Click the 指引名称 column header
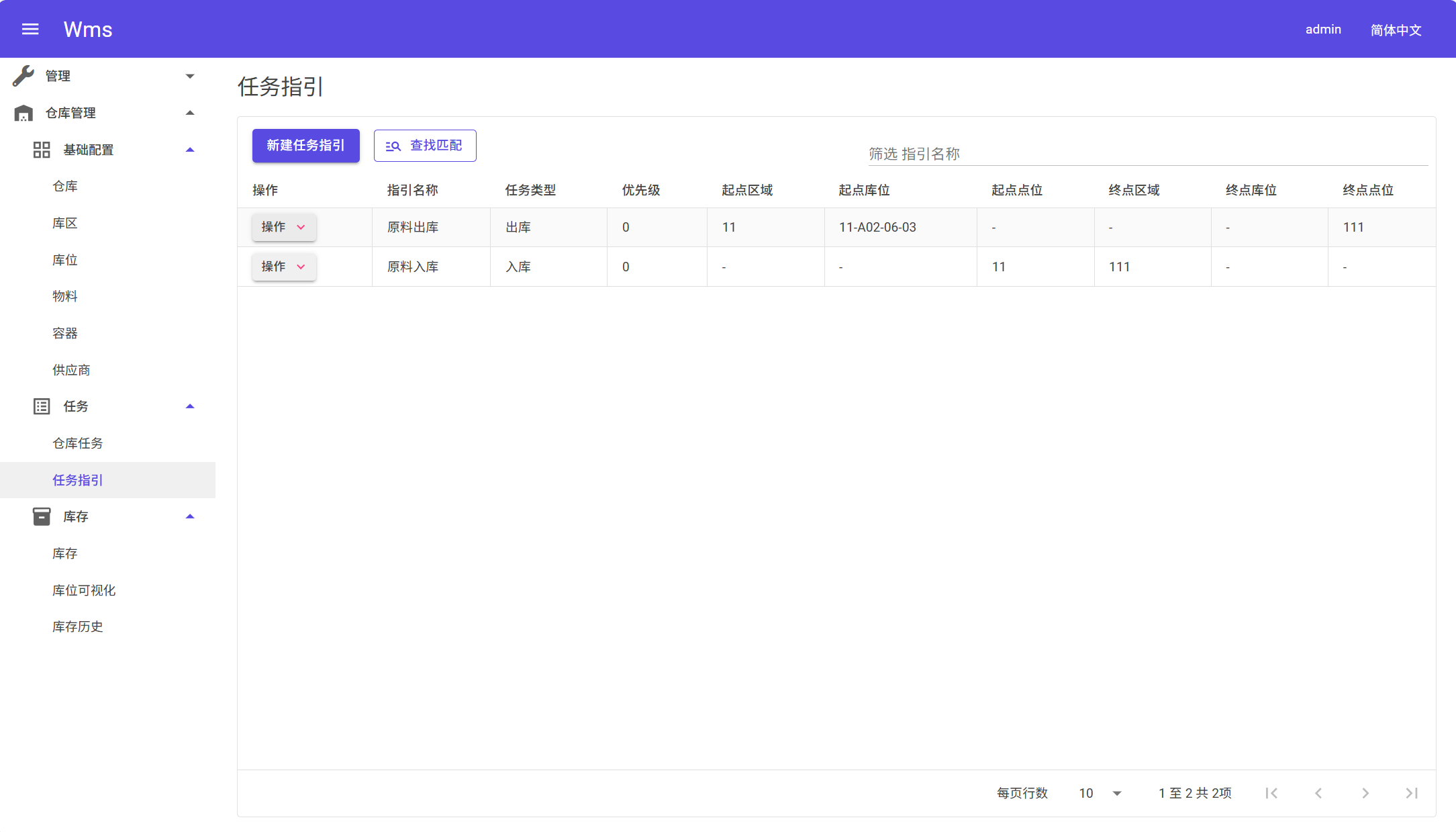The height and width of the screenshot is (832, 1456). pos(413,190)
